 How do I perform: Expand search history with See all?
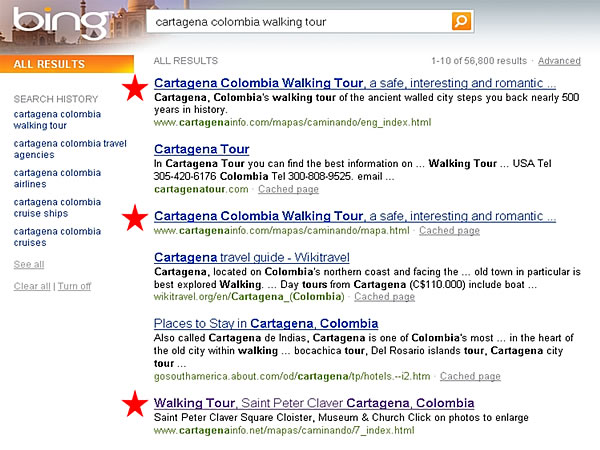coord(29,264)
